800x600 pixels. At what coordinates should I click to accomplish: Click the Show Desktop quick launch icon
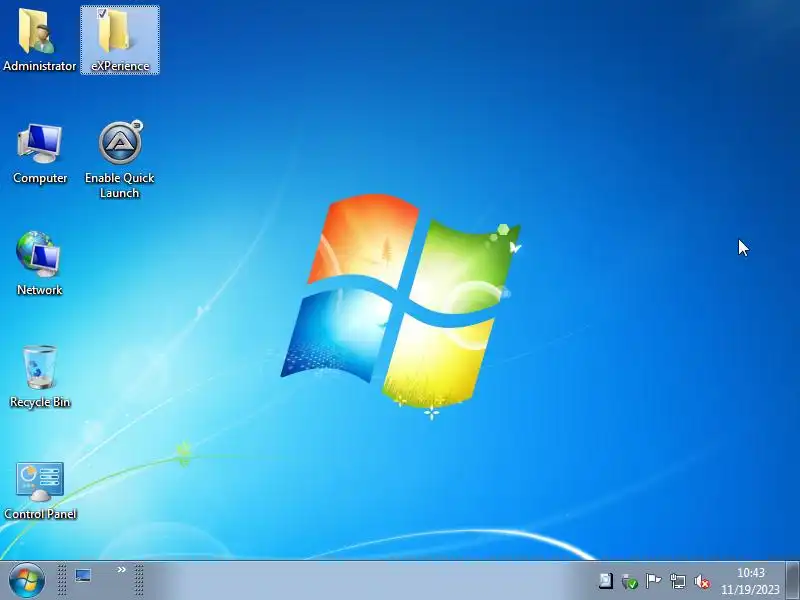click(83, 576)
